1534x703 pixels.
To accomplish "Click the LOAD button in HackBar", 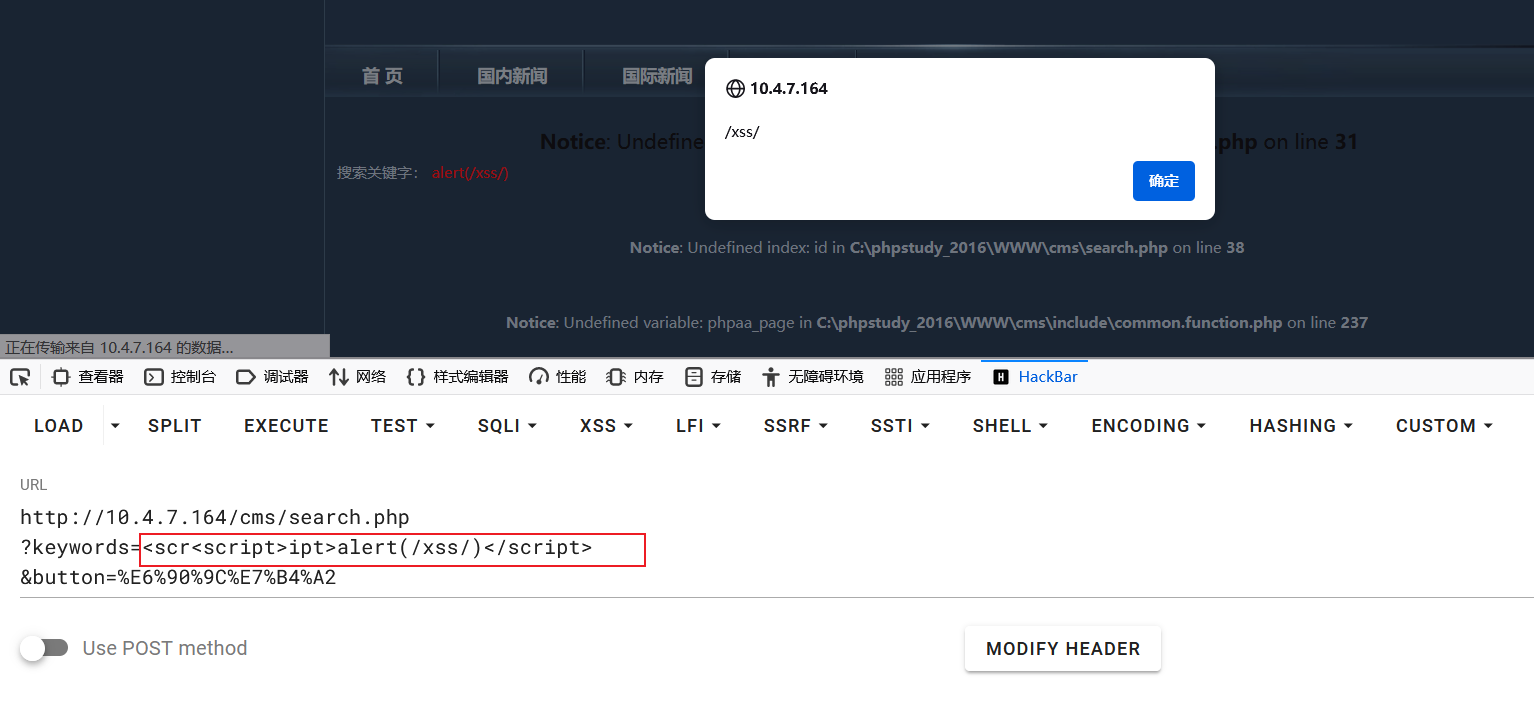I will (x=59, y=425).
